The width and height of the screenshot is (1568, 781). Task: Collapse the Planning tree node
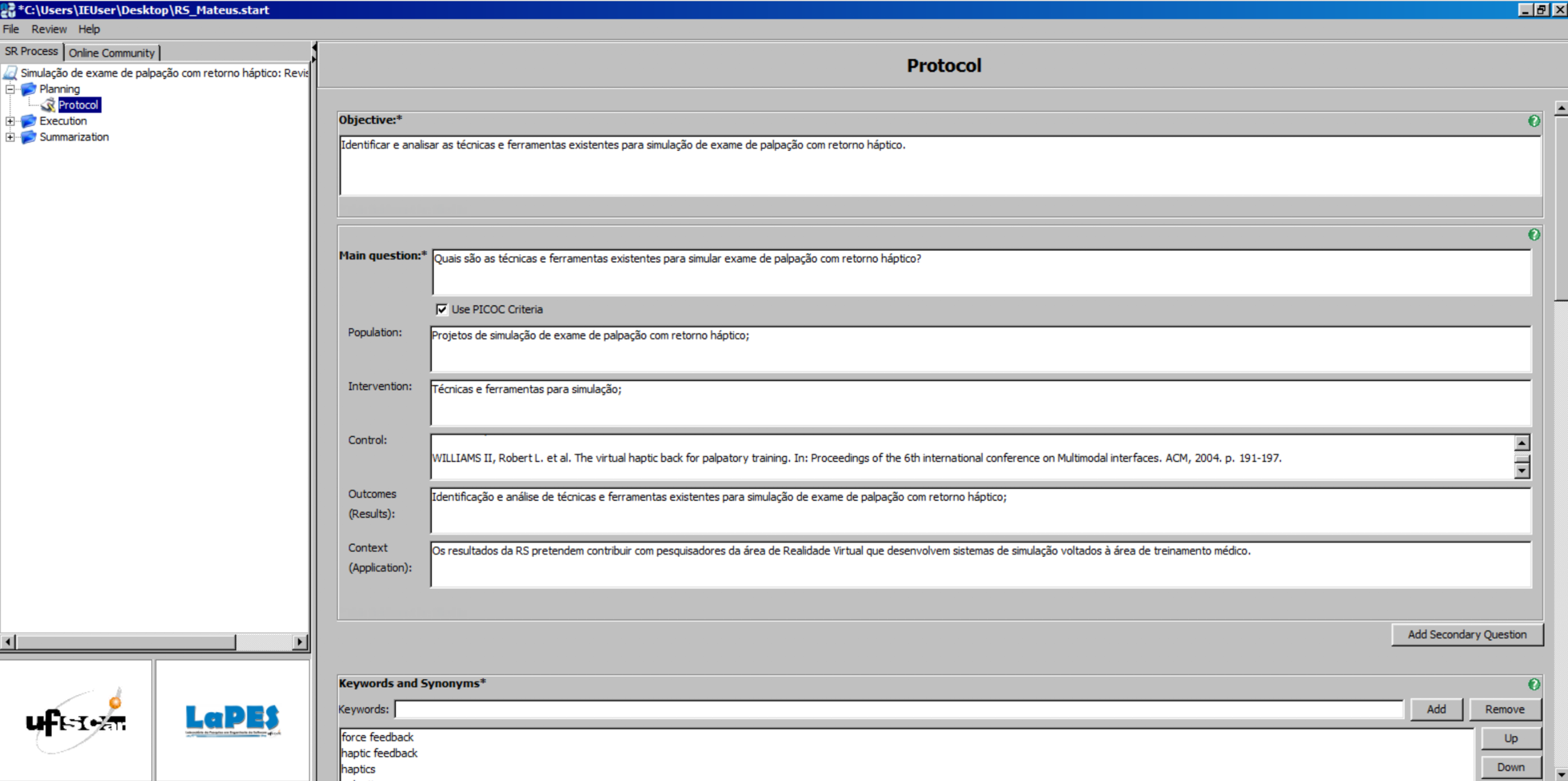pos(10,89)
